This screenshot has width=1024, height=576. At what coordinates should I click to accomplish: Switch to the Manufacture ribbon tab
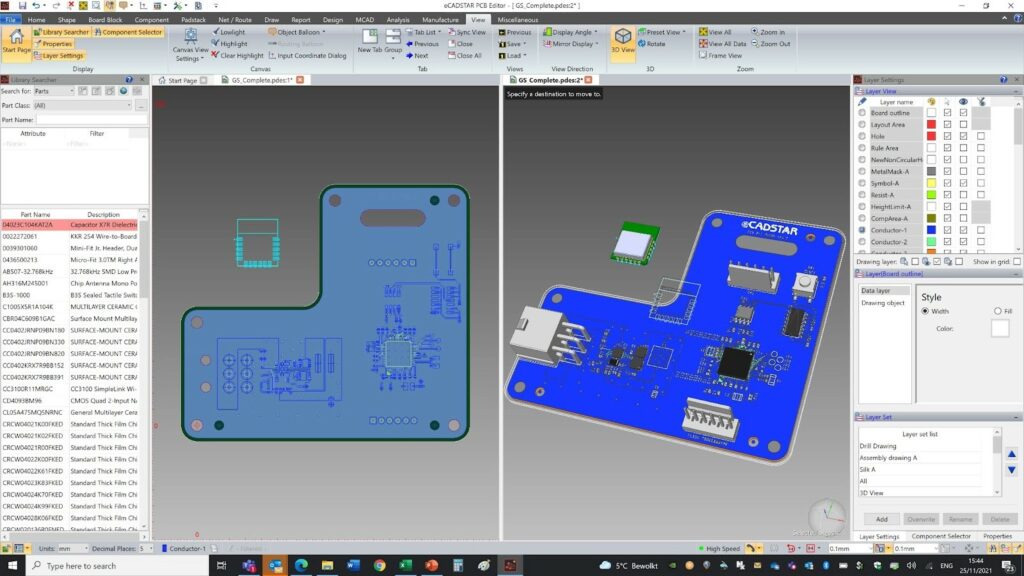[440, 20]
